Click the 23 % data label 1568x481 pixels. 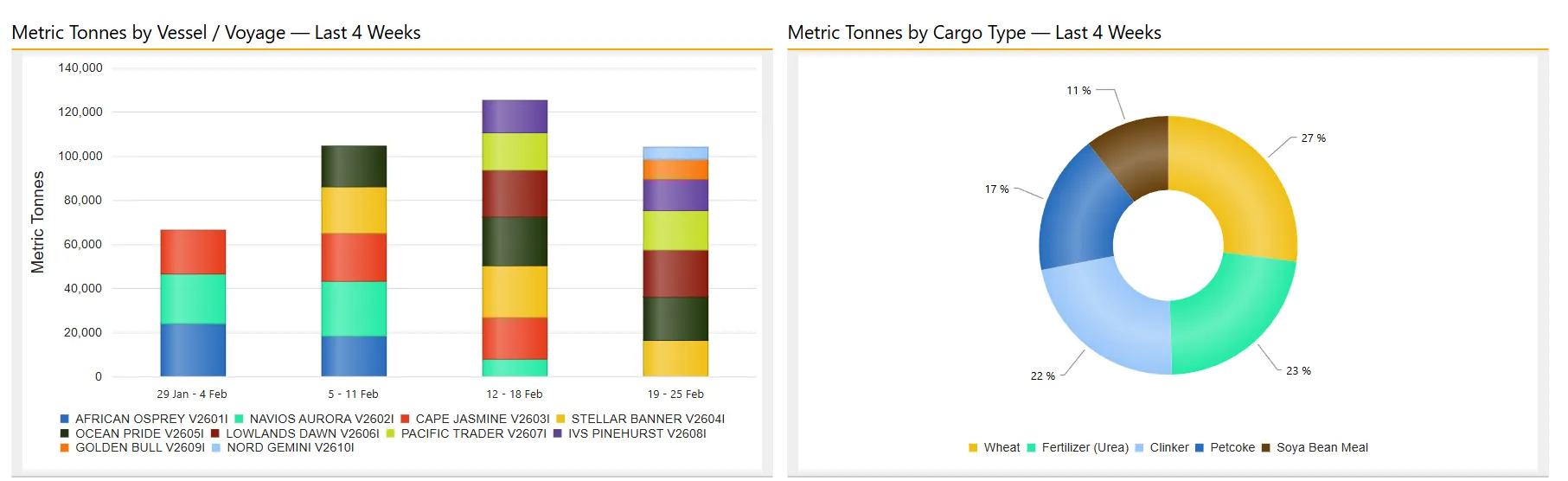tap(1298, 371)
